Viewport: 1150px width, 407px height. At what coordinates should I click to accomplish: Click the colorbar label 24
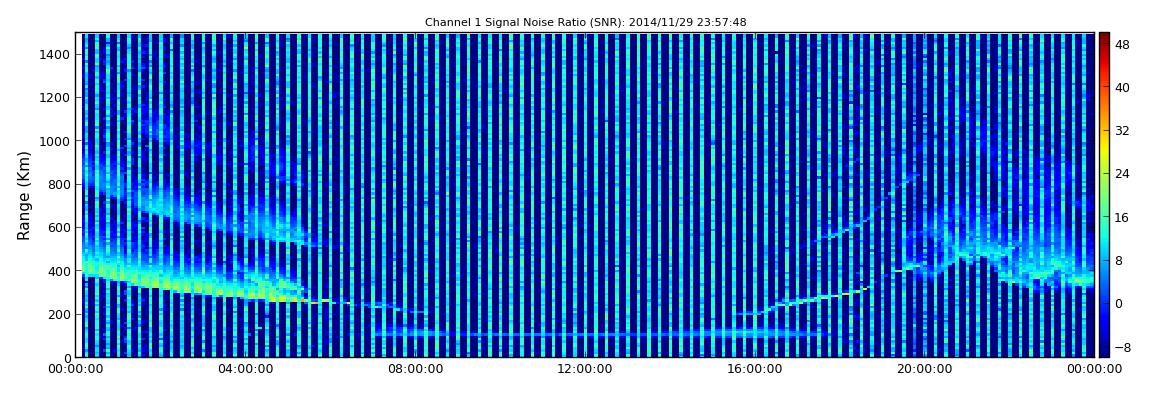click(x=1122, y=174)
